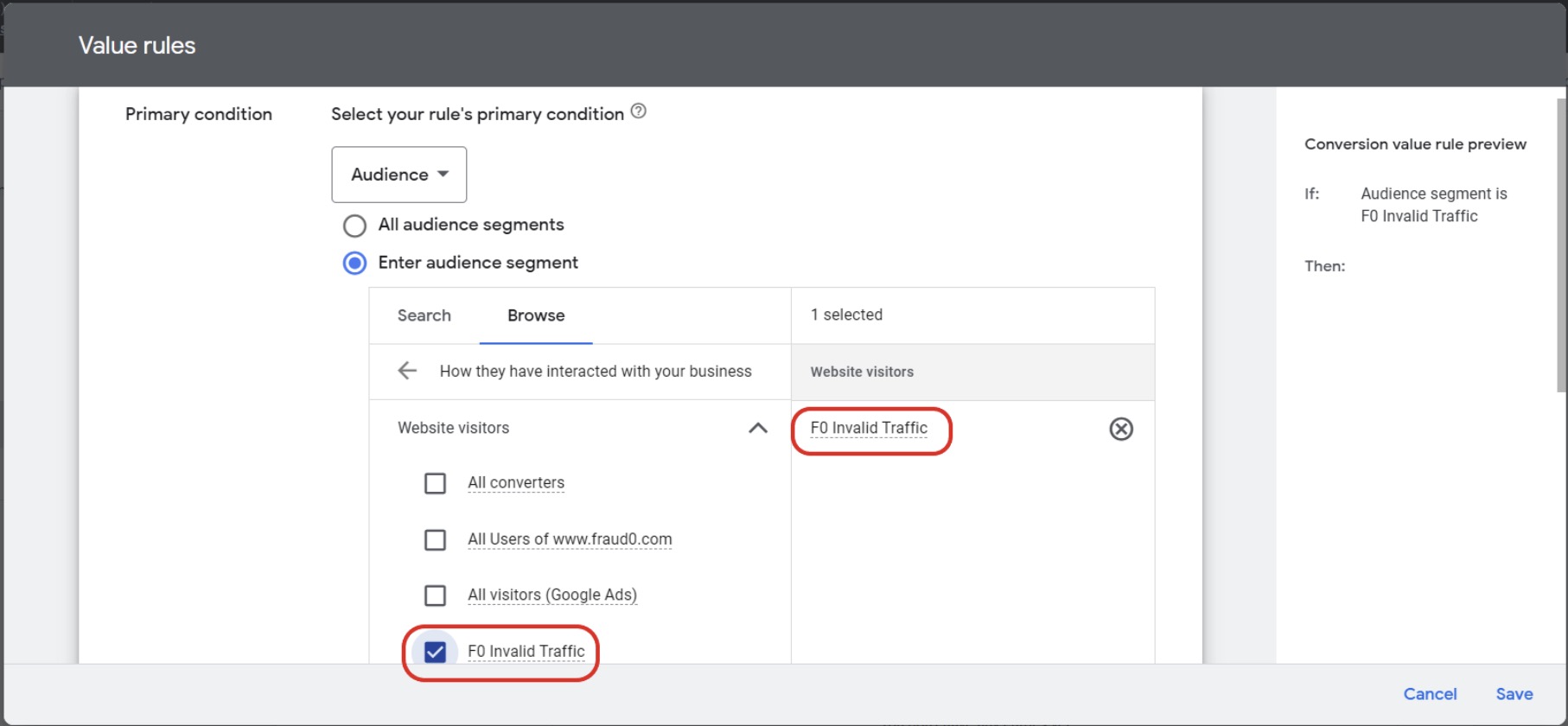Viewport: 1568px width, 726px height.
Task: Uncheck the F0 Invalid Traffic checkbox
Action: (435, 652)
